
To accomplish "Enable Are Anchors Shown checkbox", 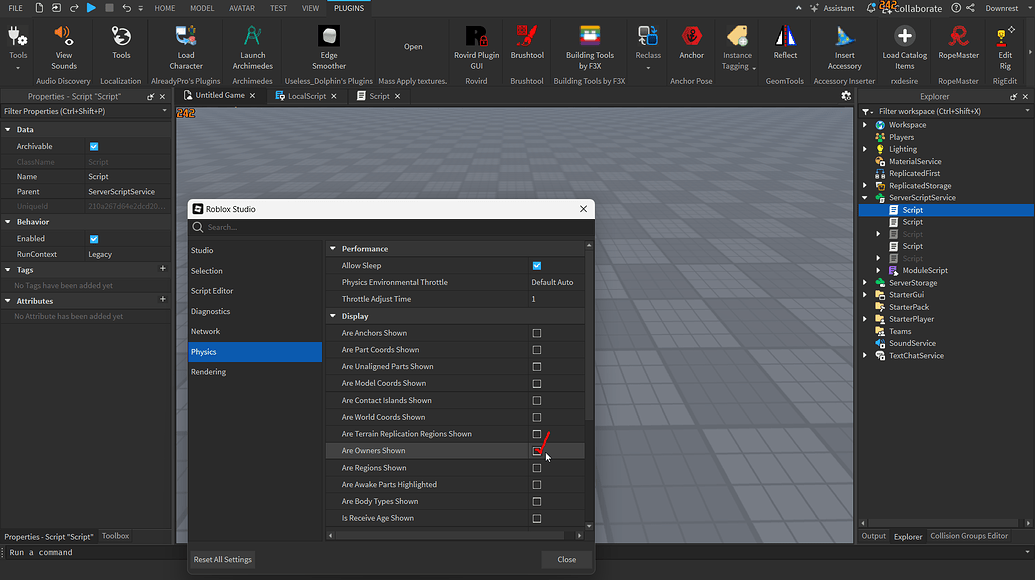I will click(x=537, y=333).
